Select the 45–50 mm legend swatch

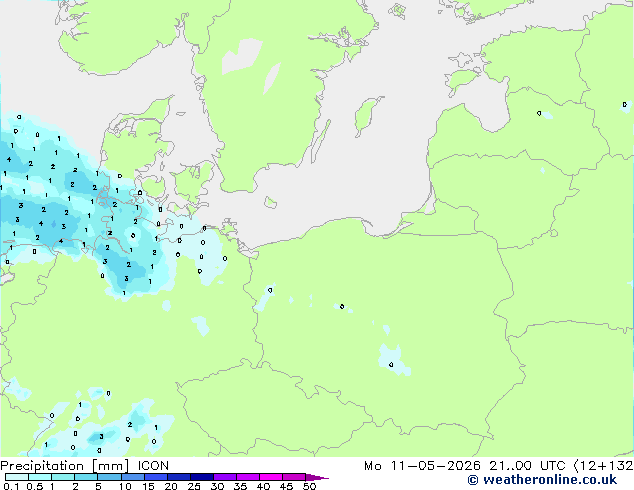(x=294, y=477)
